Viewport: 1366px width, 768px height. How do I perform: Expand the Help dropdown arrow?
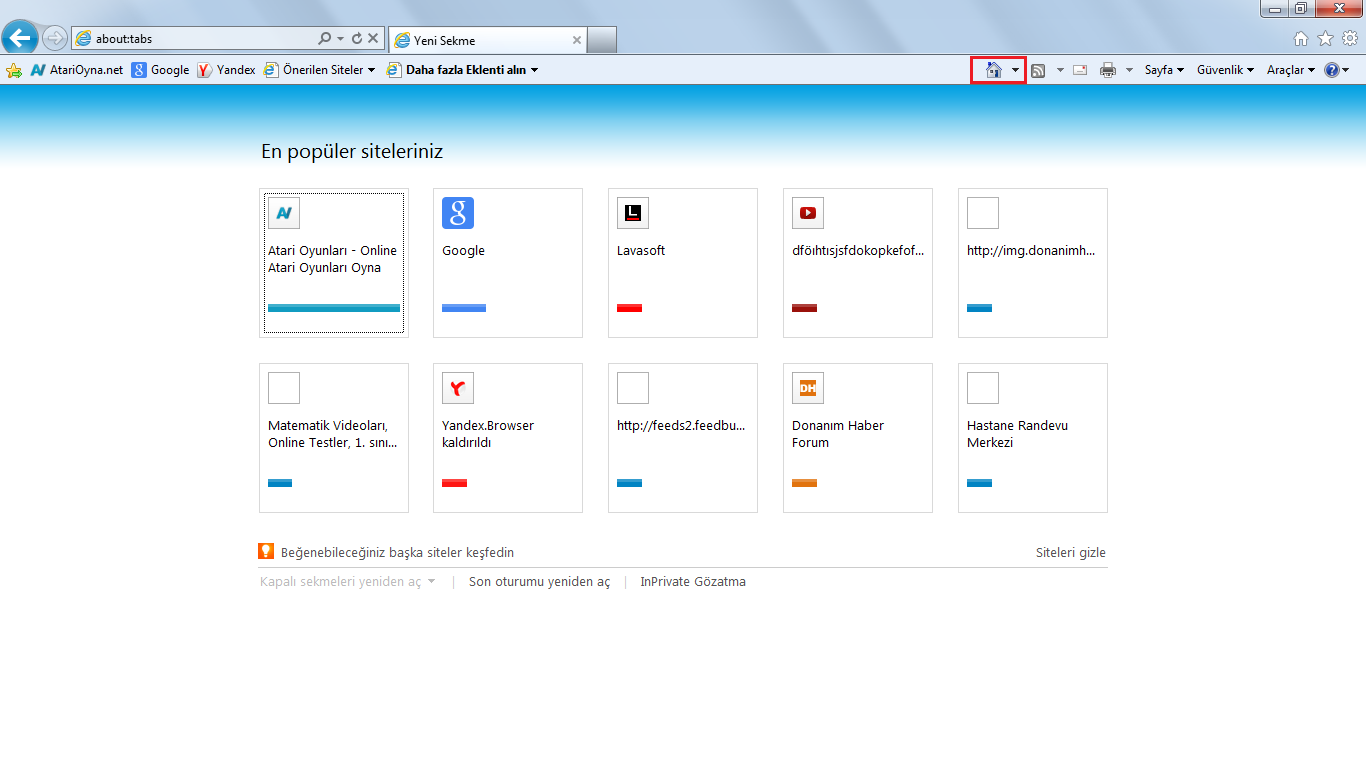pyautogui.click(x=1346, y=70)
